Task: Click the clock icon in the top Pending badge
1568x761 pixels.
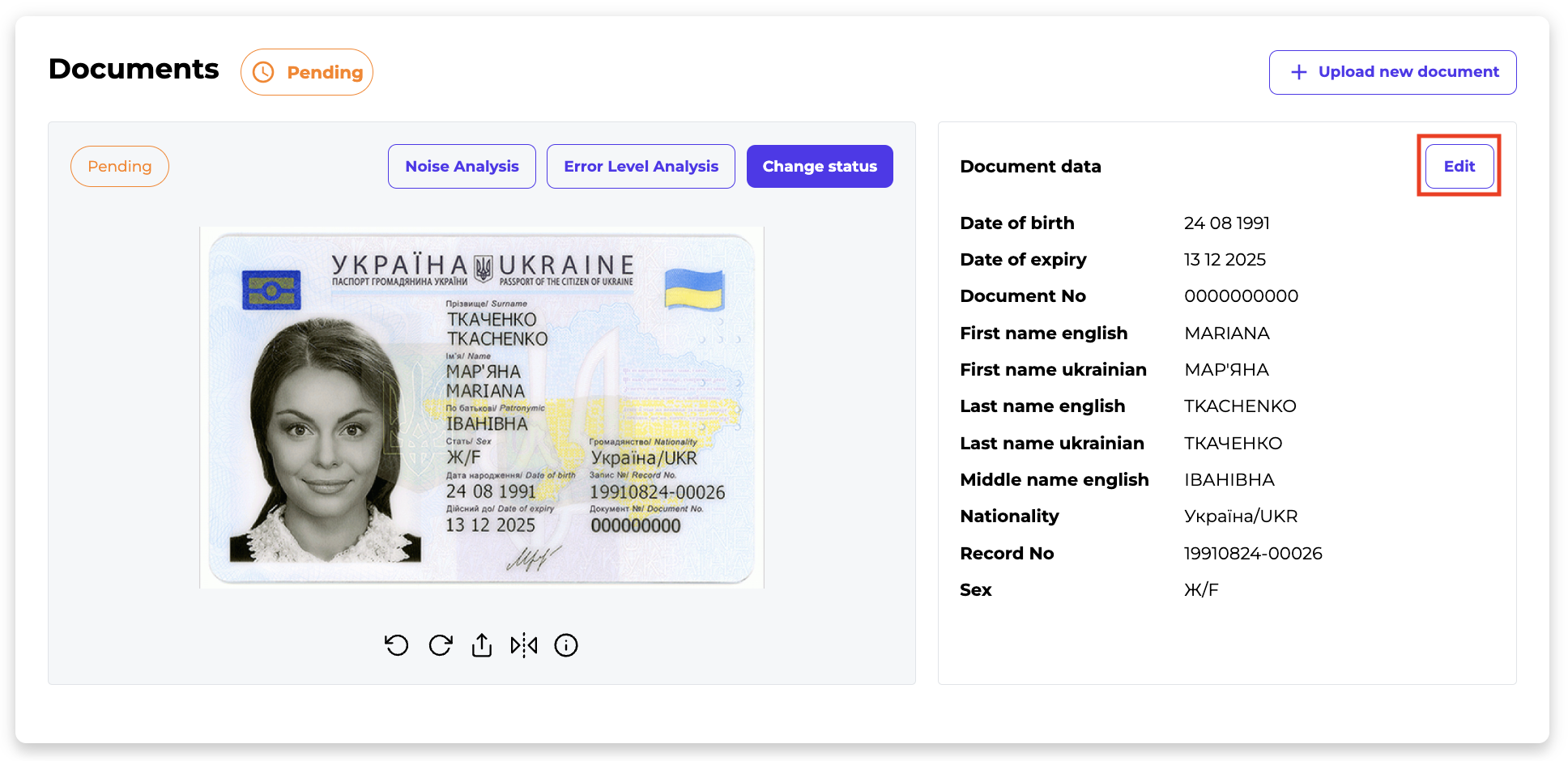Action: coord(263,73)
